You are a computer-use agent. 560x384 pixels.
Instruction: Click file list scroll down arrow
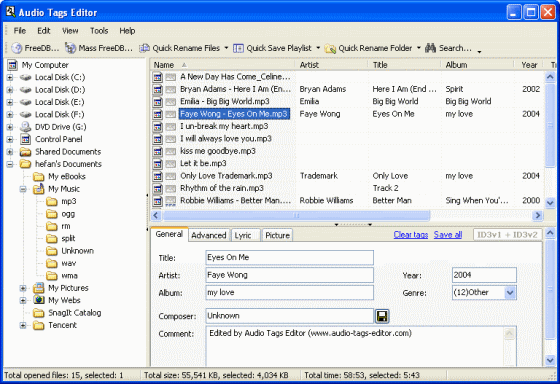(550, 202)
